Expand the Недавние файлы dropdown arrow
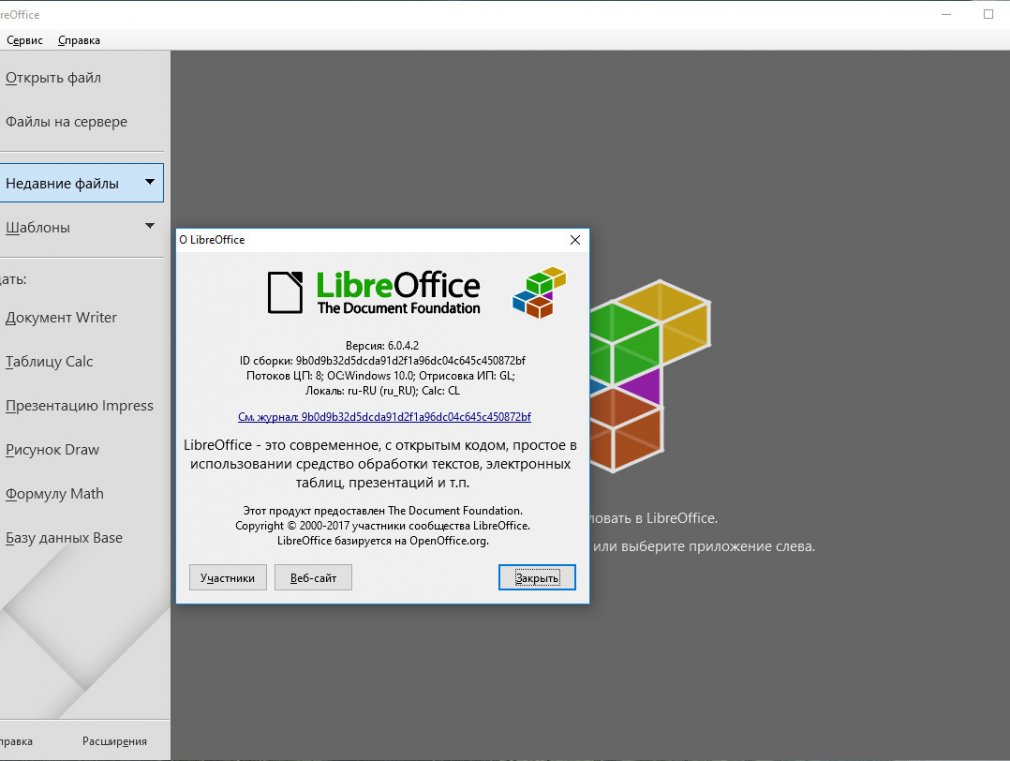Image resolution: width=1010 pixels, height=761 pixels. [x=149, y=182]
